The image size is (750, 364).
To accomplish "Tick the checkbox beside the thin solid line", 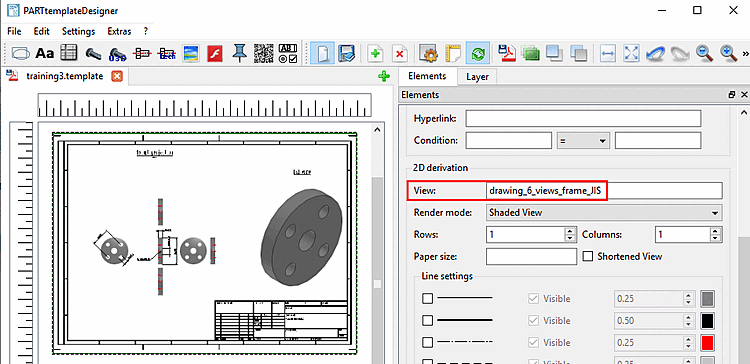I will [427, 298].
